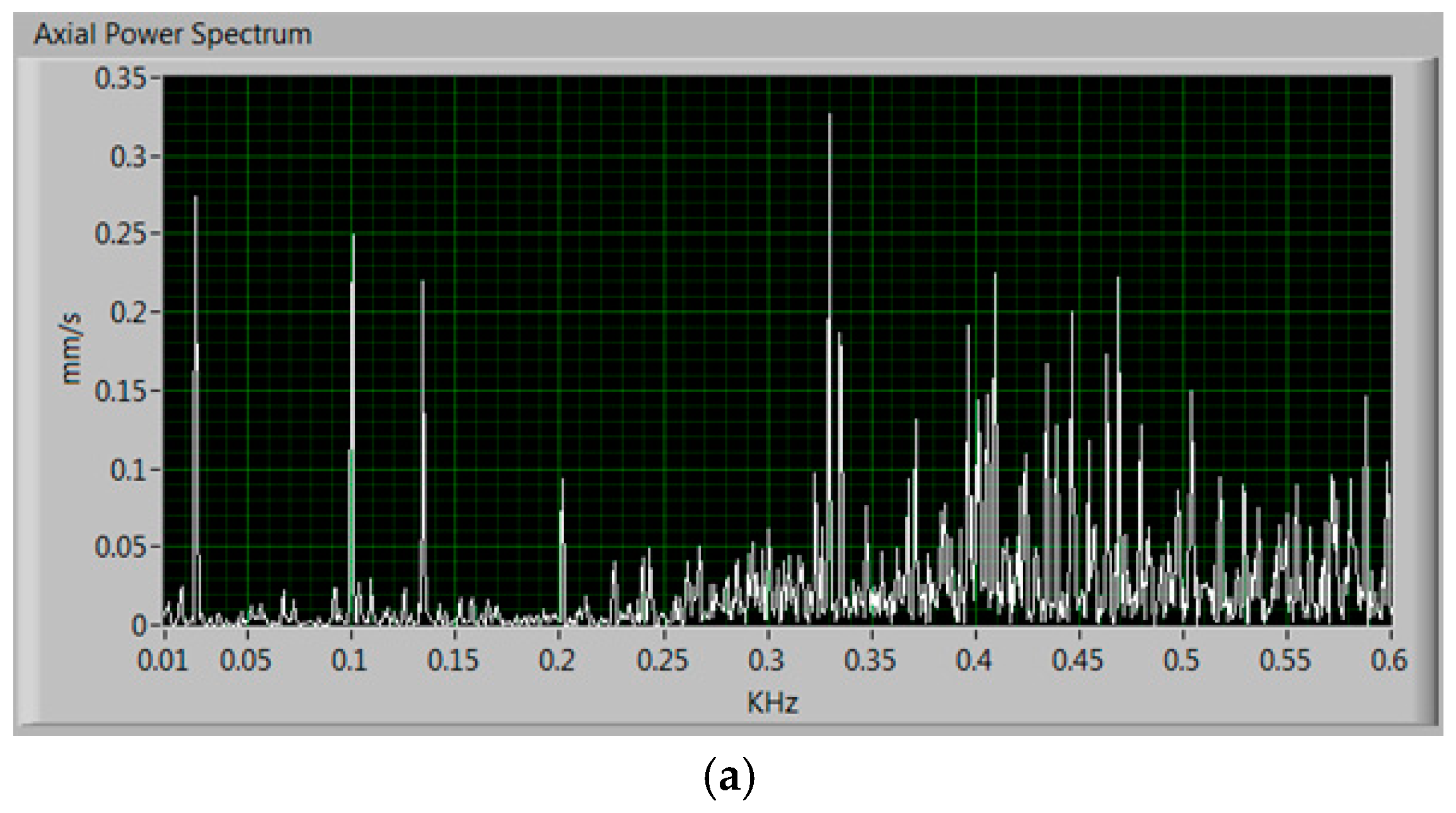
Task: Click the 0.3 x-axis scale label
Action: [x=766, y=661]
